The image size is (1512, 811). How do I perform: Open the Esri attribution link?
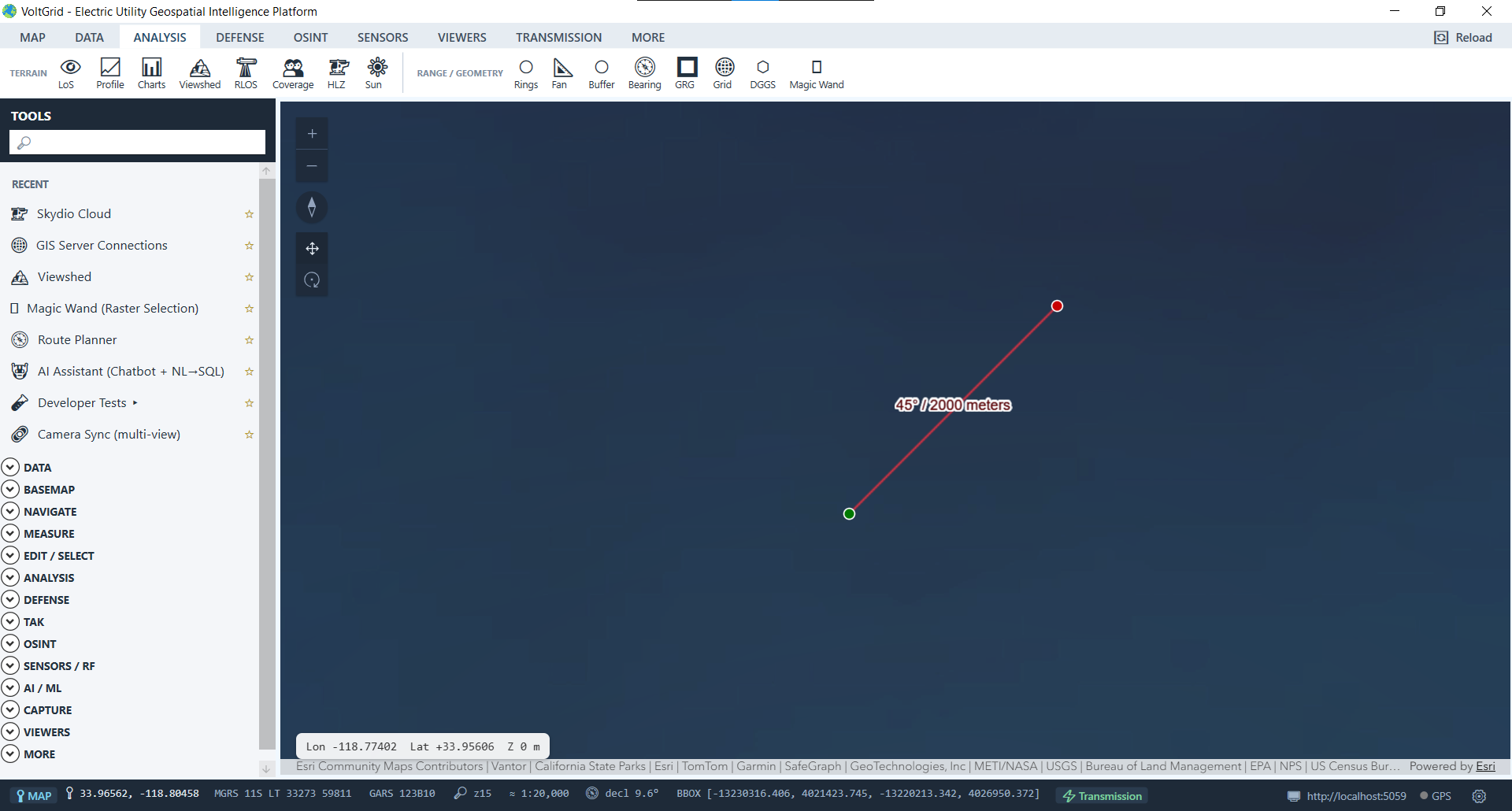1485,766
